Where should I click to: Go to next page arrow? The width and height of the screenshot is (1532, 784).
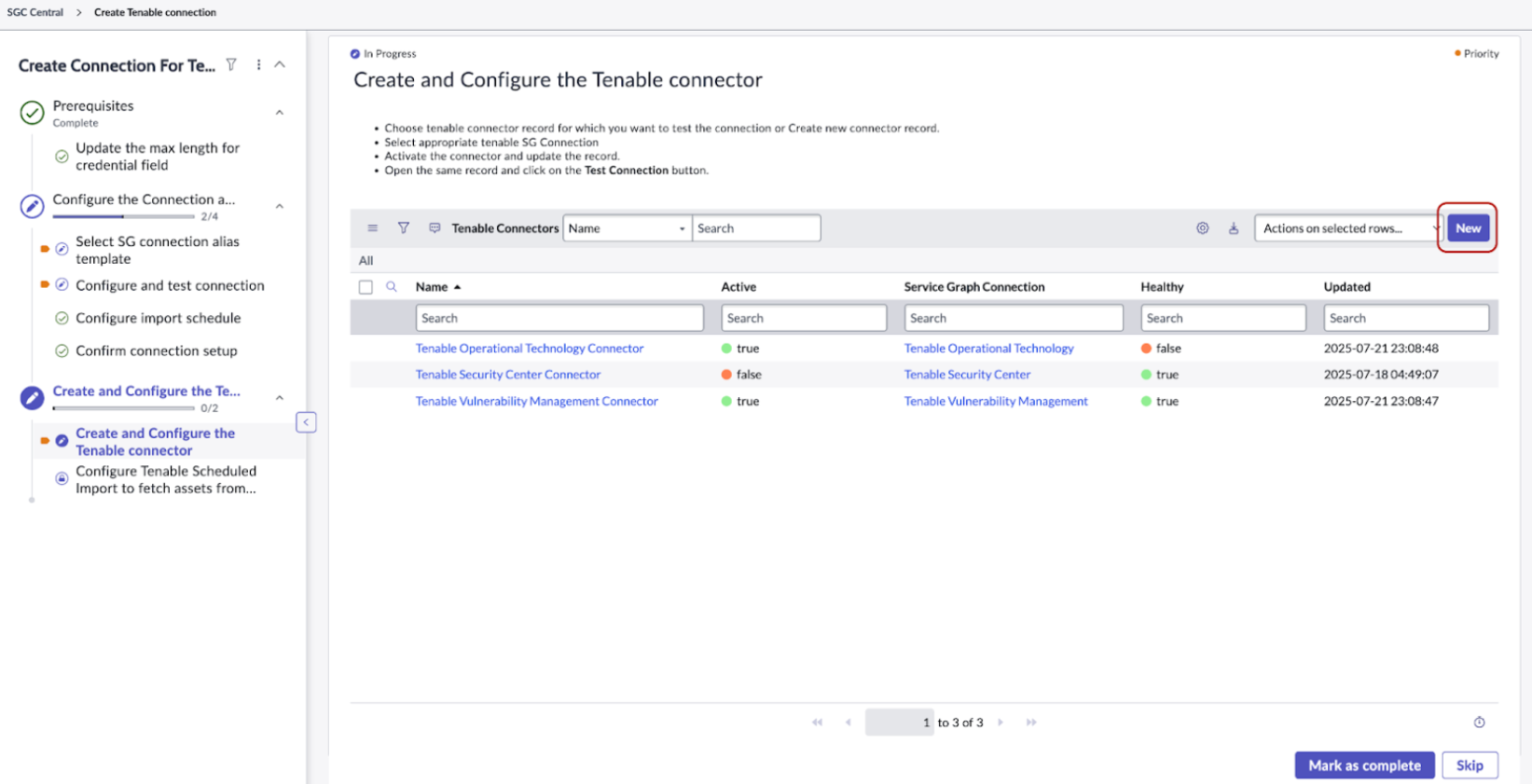coord(1001,722)
